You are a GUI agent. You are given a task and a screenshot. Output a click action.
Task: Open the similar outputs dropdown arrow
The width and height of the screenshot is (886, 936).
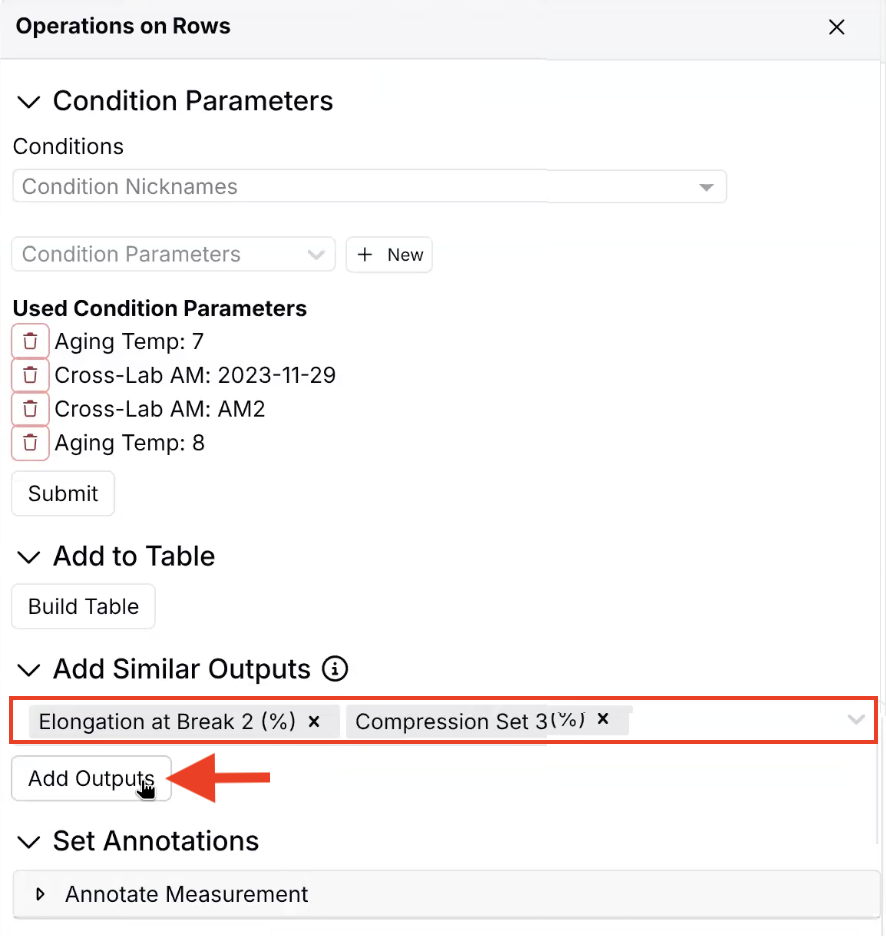(x=856, y=720)
